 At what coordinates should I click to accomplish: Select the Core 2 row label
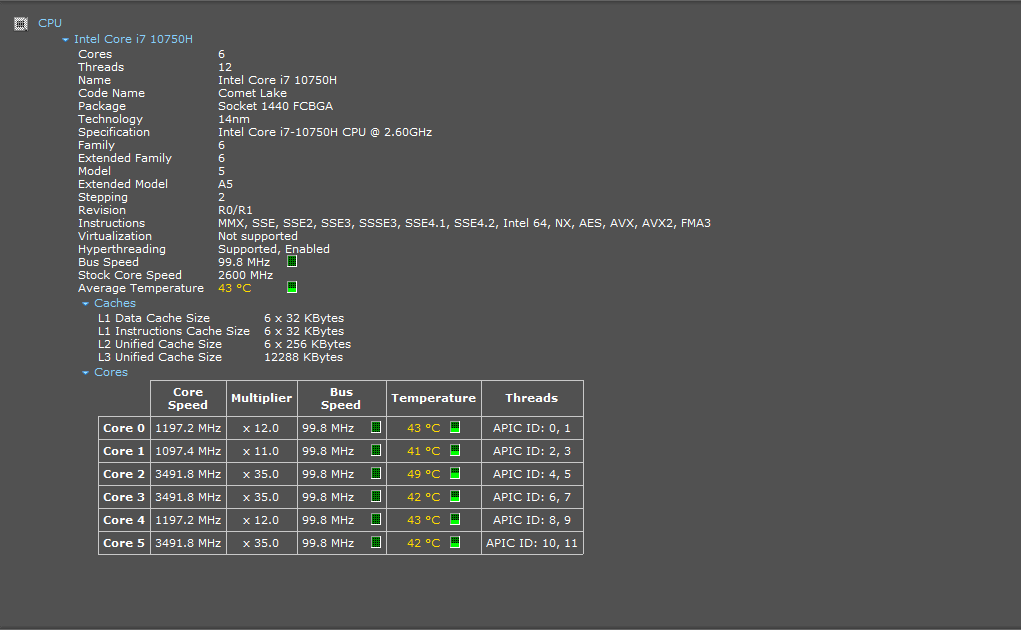click(124, 474)
